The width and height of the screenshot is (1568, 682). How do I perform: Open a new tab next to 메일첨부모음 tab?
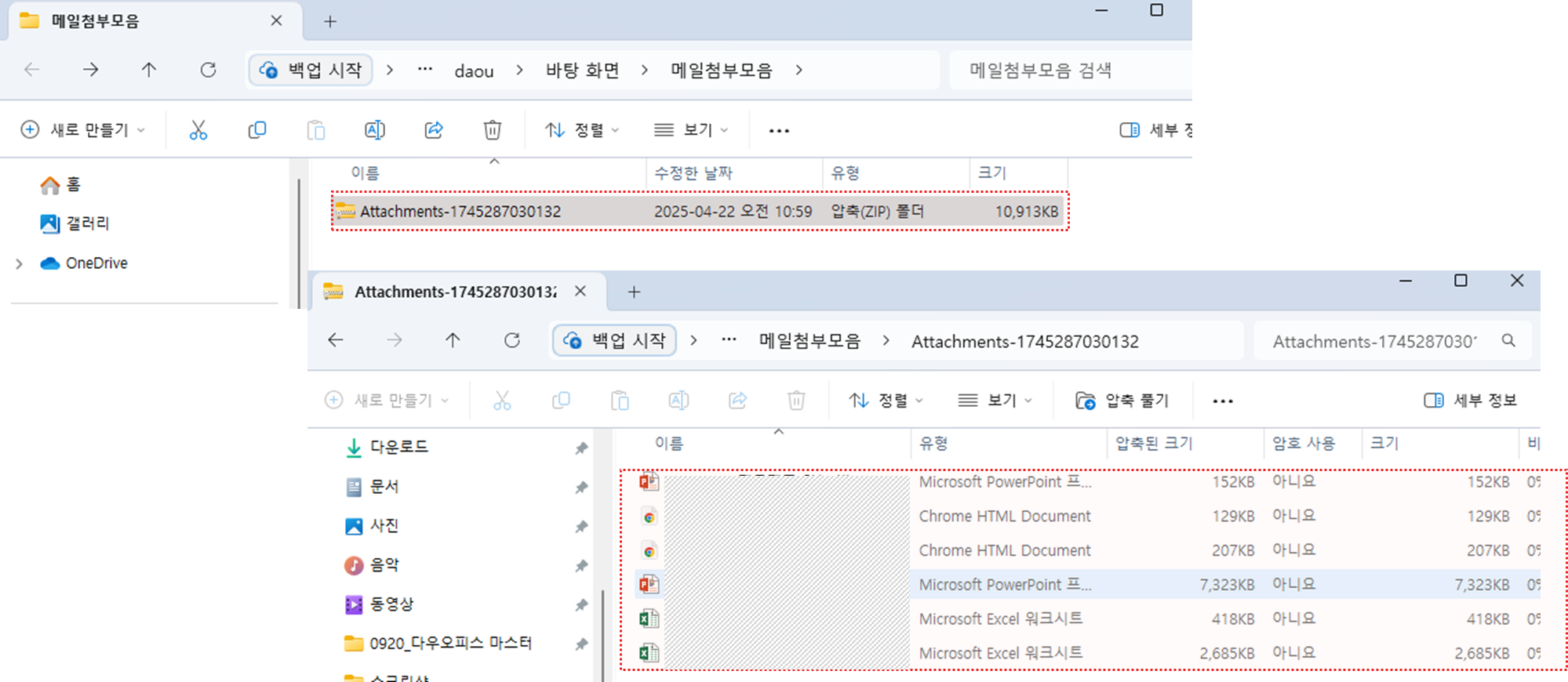tap(330, 22)
